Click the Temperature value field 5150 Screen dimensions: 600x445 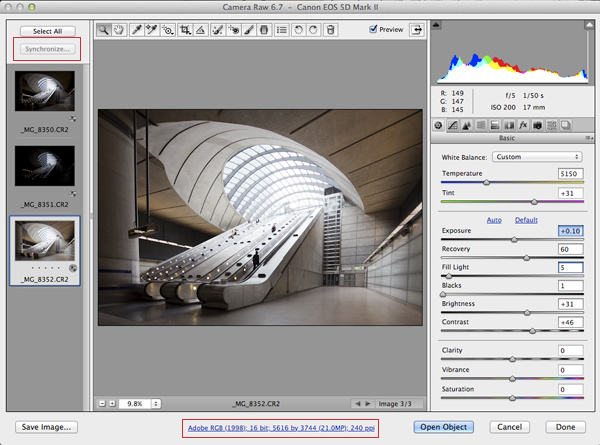pos(571,174)
